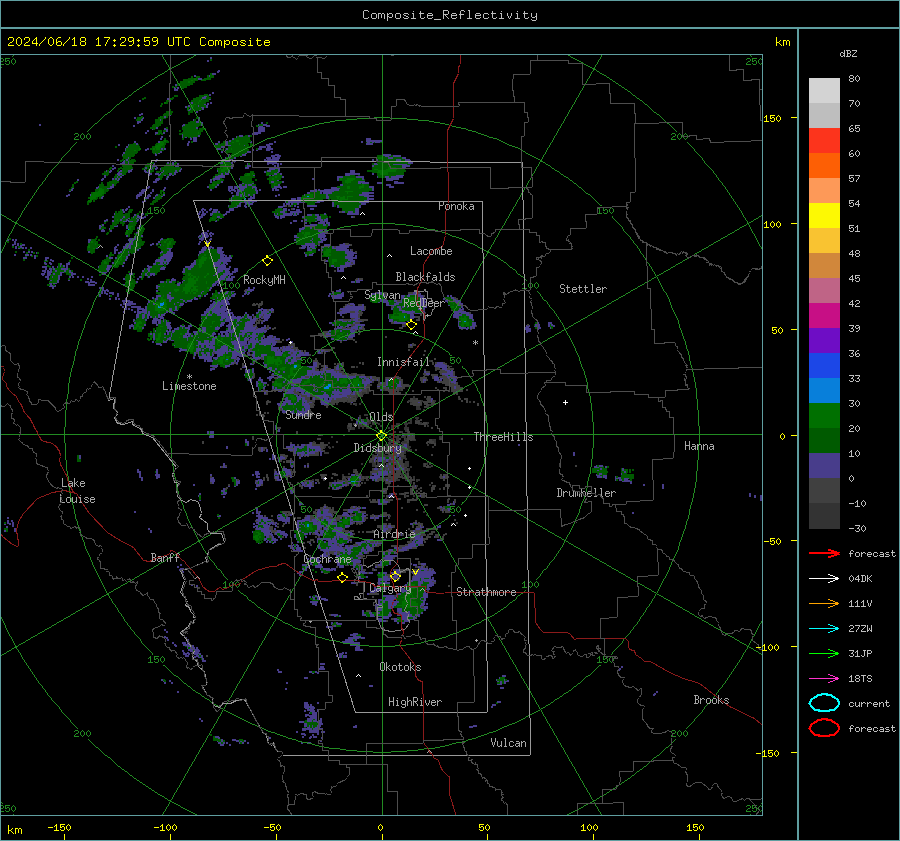Click the yellow diamond marker above Calgary label
The image size is (900, 841).
pos(395,576)
